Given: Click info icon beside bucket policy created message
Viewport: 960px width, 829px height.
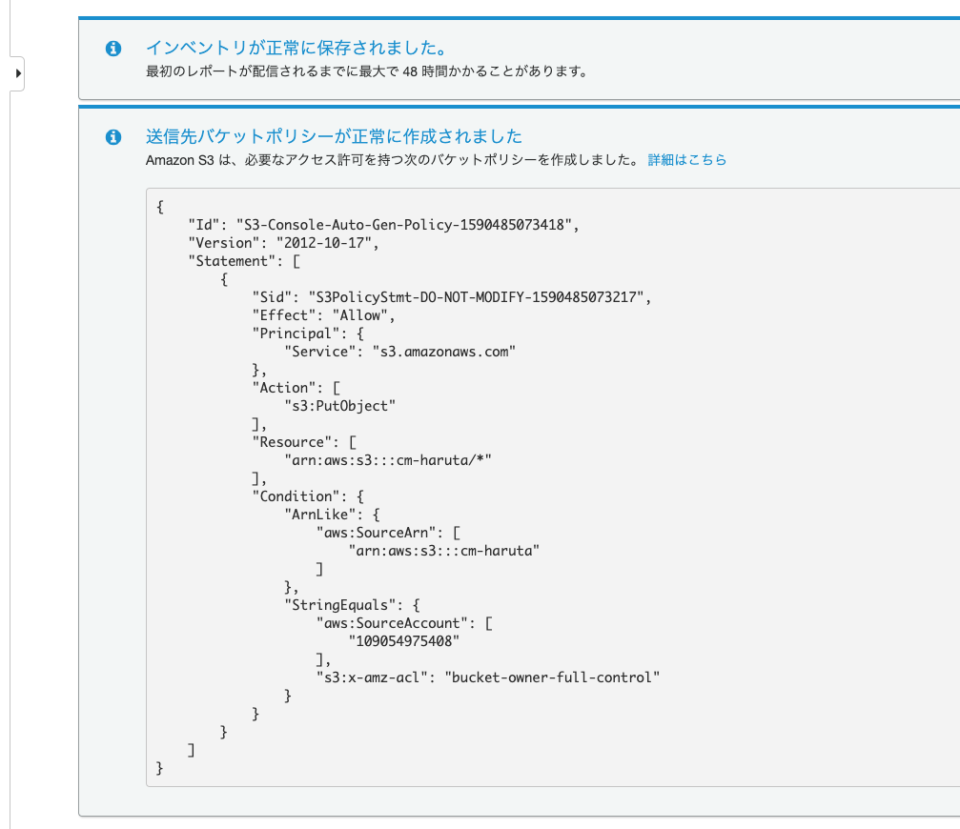Looking at the screenshot, I should (x=113, y=137).
